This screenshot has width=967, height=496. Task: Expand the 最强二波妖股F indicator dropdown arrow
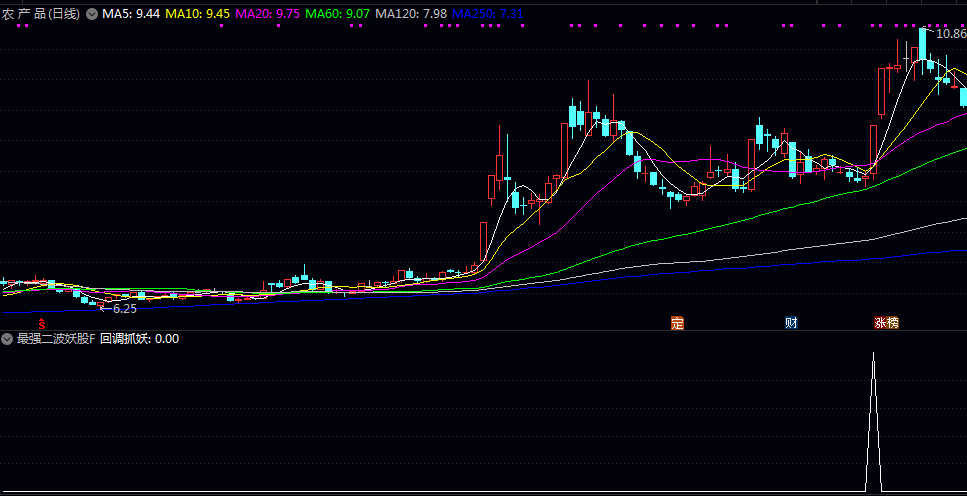point(8,339)
